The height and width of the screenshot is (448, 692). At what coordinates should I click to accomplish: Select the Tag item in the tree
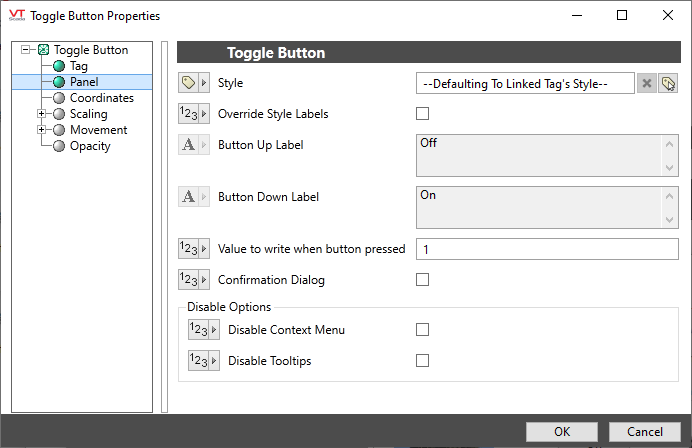click(79, 66)
